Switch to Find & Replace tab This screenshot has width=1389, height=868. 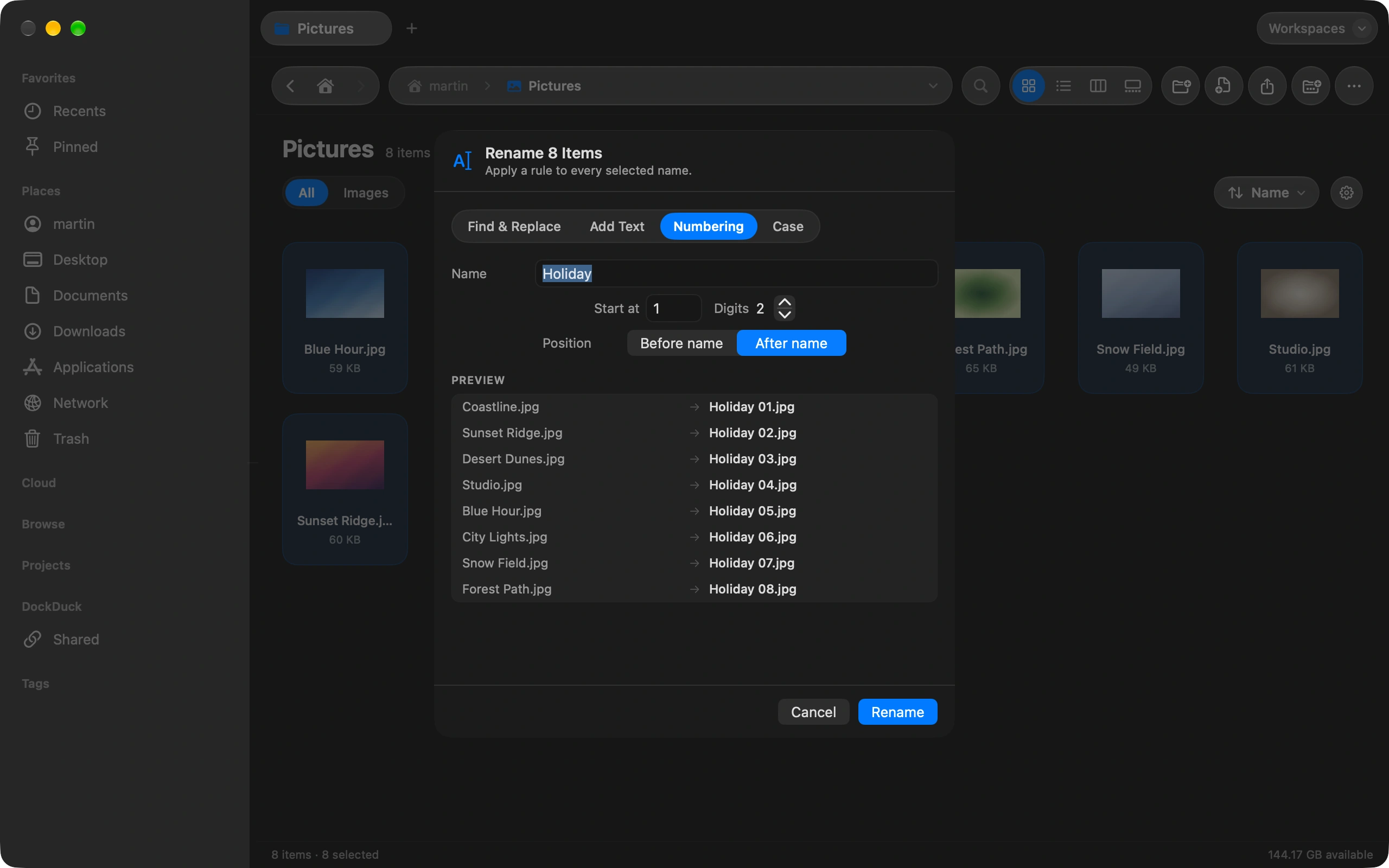coord(514,226)
